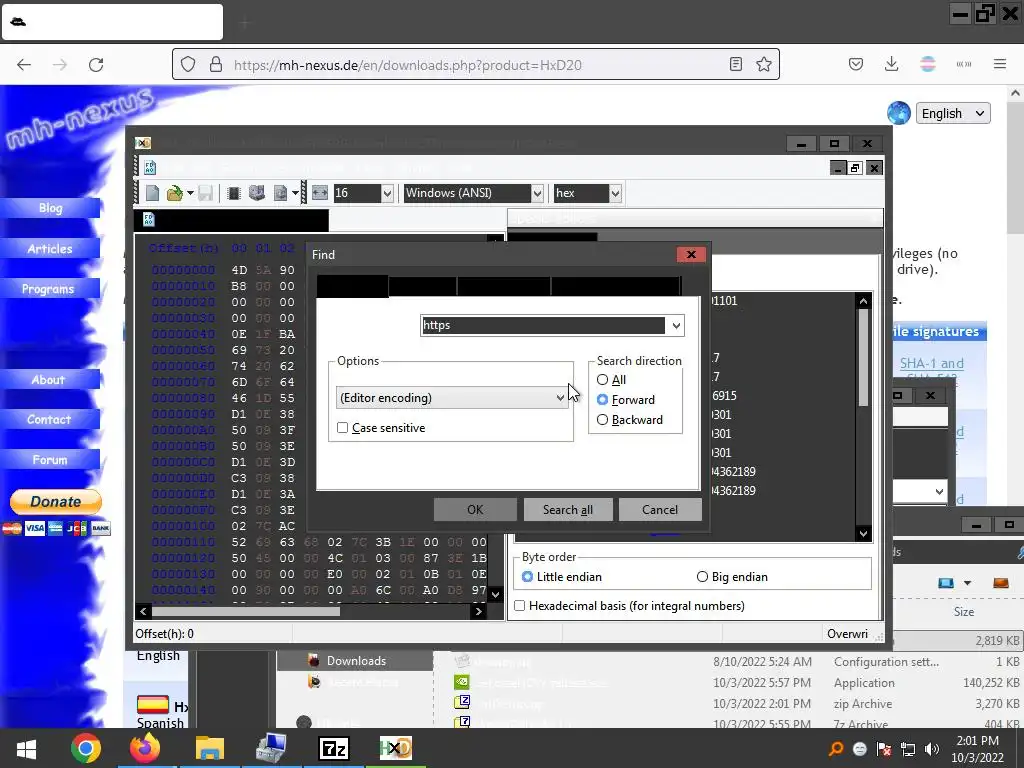
Task: Bookmark this page with the star icon
Action: (x=763, y=64)
